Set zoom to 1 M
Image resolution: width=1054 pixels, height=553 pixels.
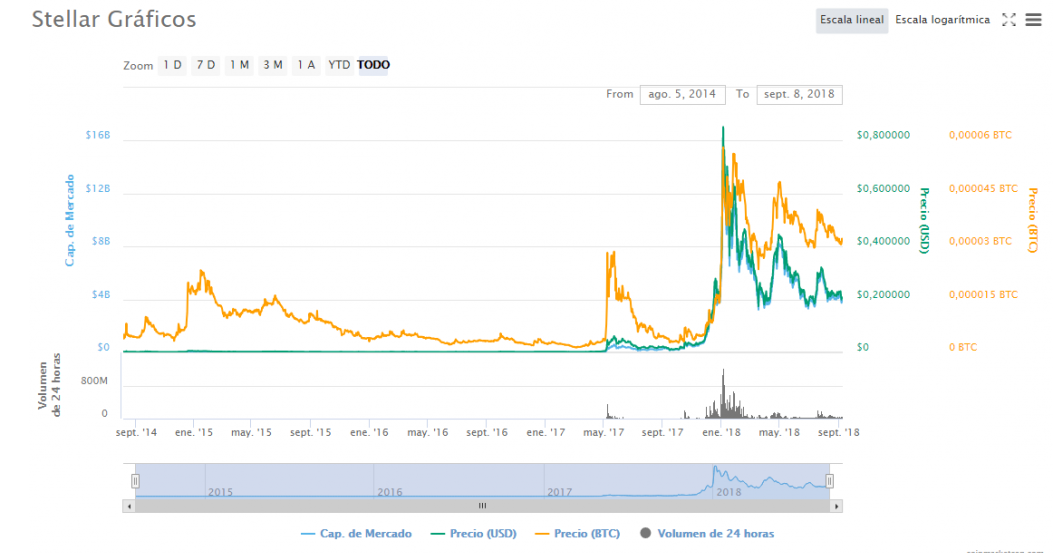coord(239,65)
